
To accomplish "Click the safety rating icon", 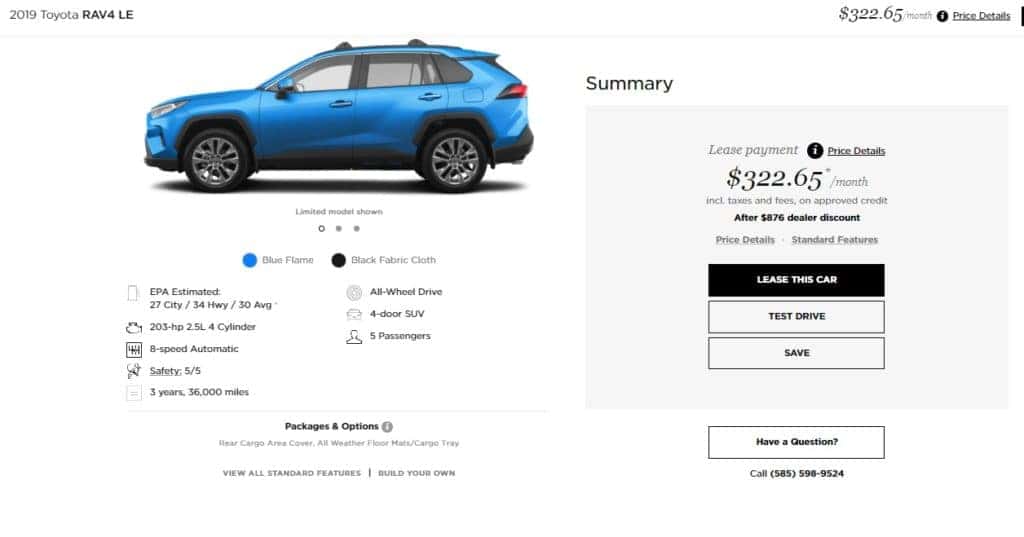I will pos(134,371).
